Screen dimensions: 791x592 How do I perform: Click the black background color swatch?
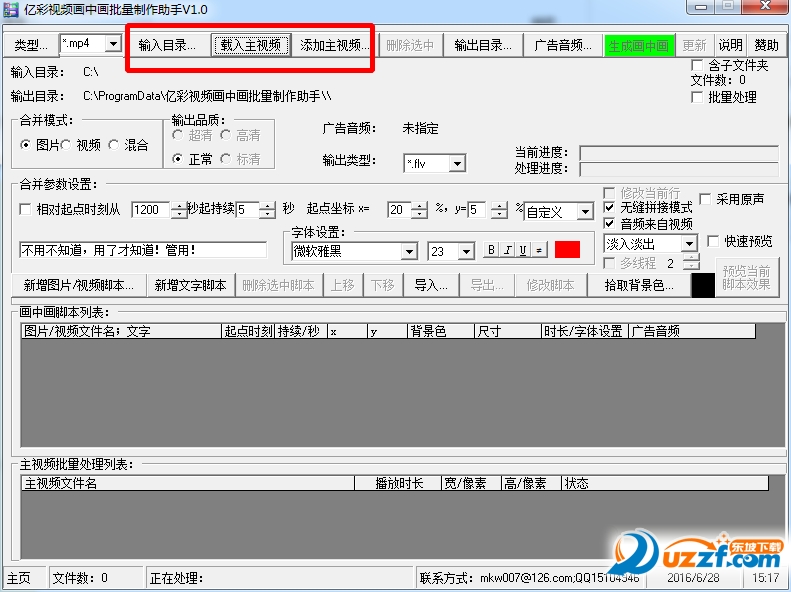click(703, 285)
